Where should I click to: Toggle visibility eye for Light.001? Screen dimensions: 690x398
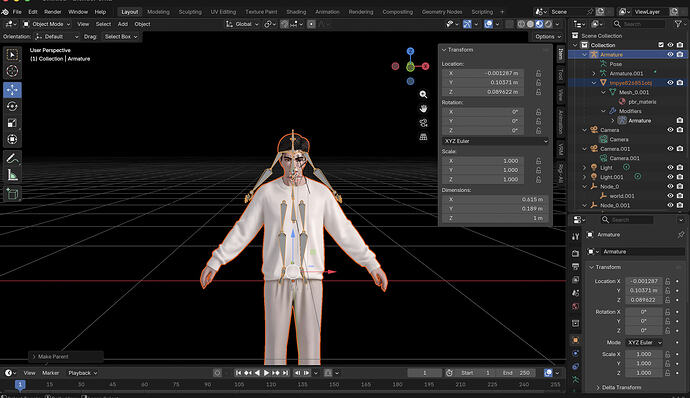[x=670, y=177]
